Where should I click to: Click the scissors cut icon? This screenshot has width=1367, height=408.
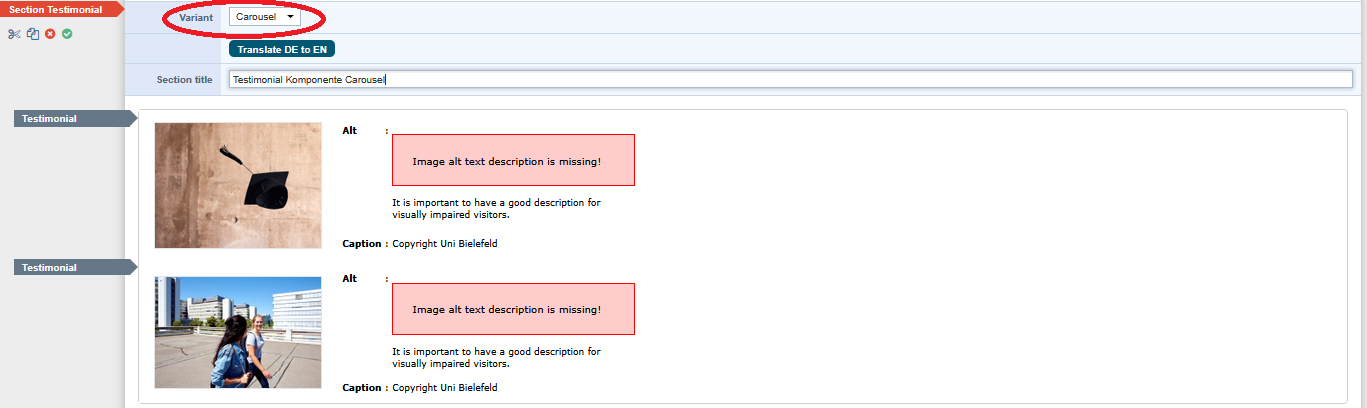tap(14, 34)
